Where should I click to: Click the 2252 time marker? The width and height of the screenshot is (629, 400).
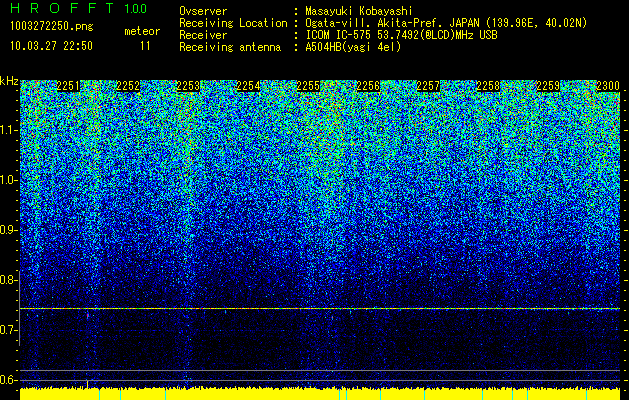[x=128, y=86]
